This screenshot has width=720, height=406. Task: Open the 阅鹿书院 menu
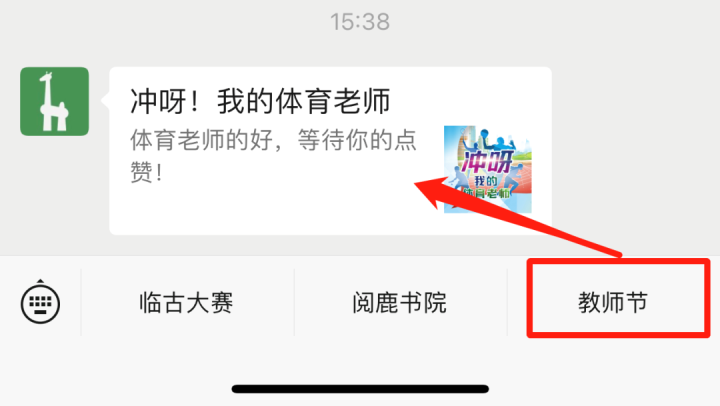(399, 303)
